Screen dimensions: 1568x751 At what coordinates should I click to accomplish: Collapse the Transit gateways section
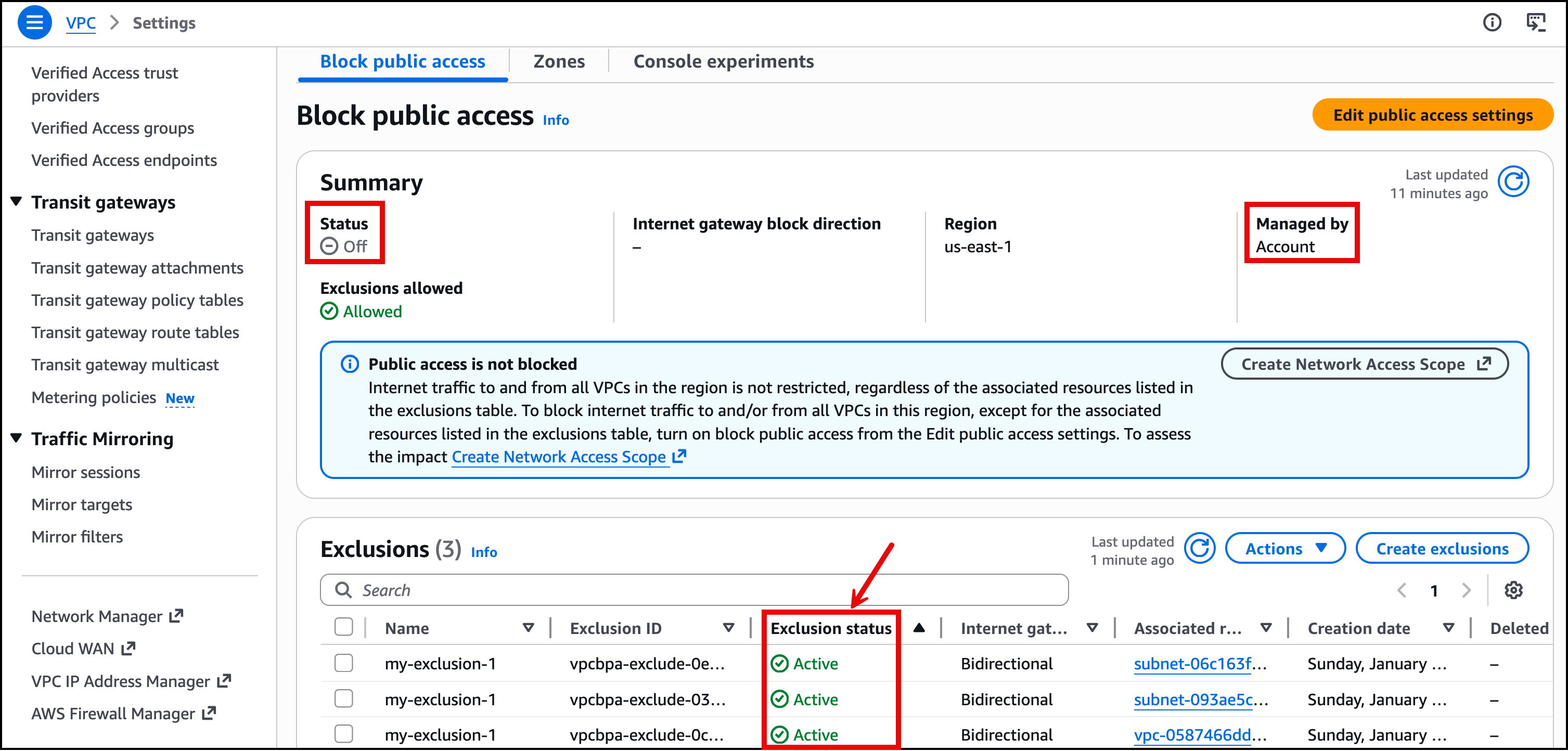click(17, 201)
